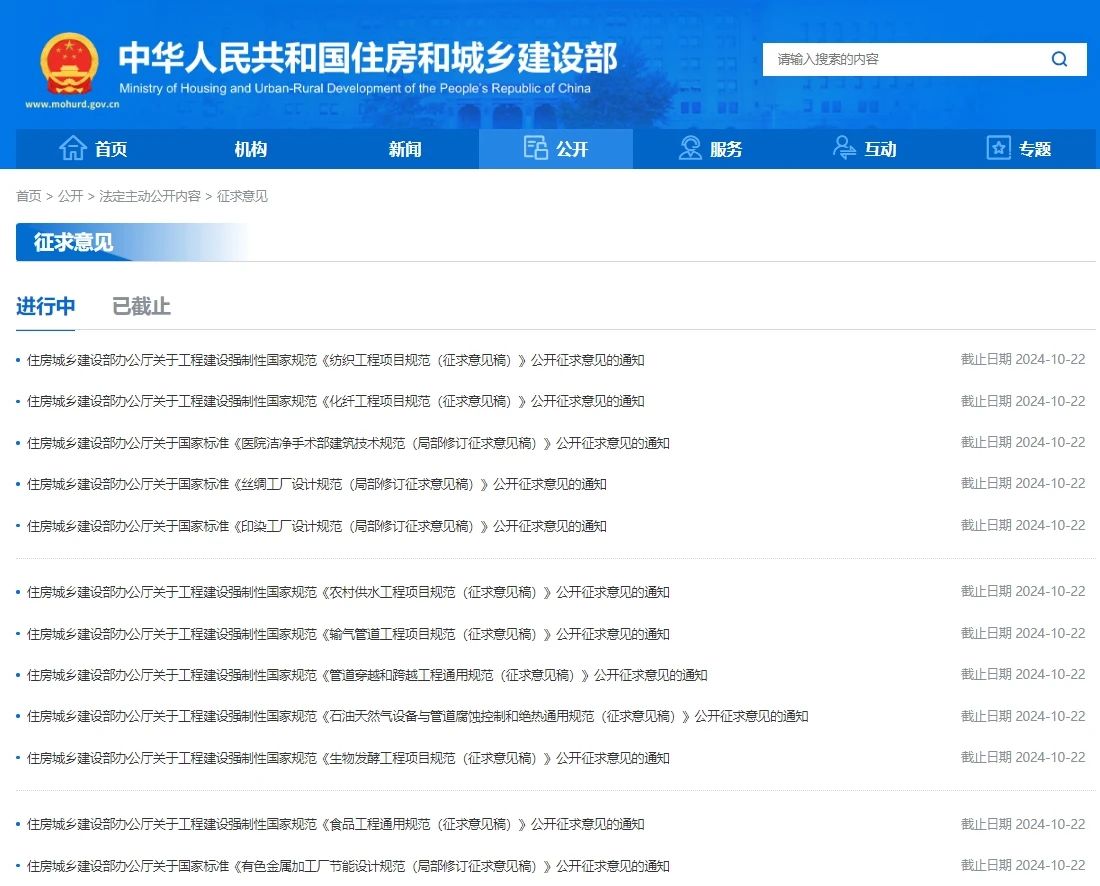
Task: Open 法定主动公开内容 breadcrumb link
Action: click(150, 196)
